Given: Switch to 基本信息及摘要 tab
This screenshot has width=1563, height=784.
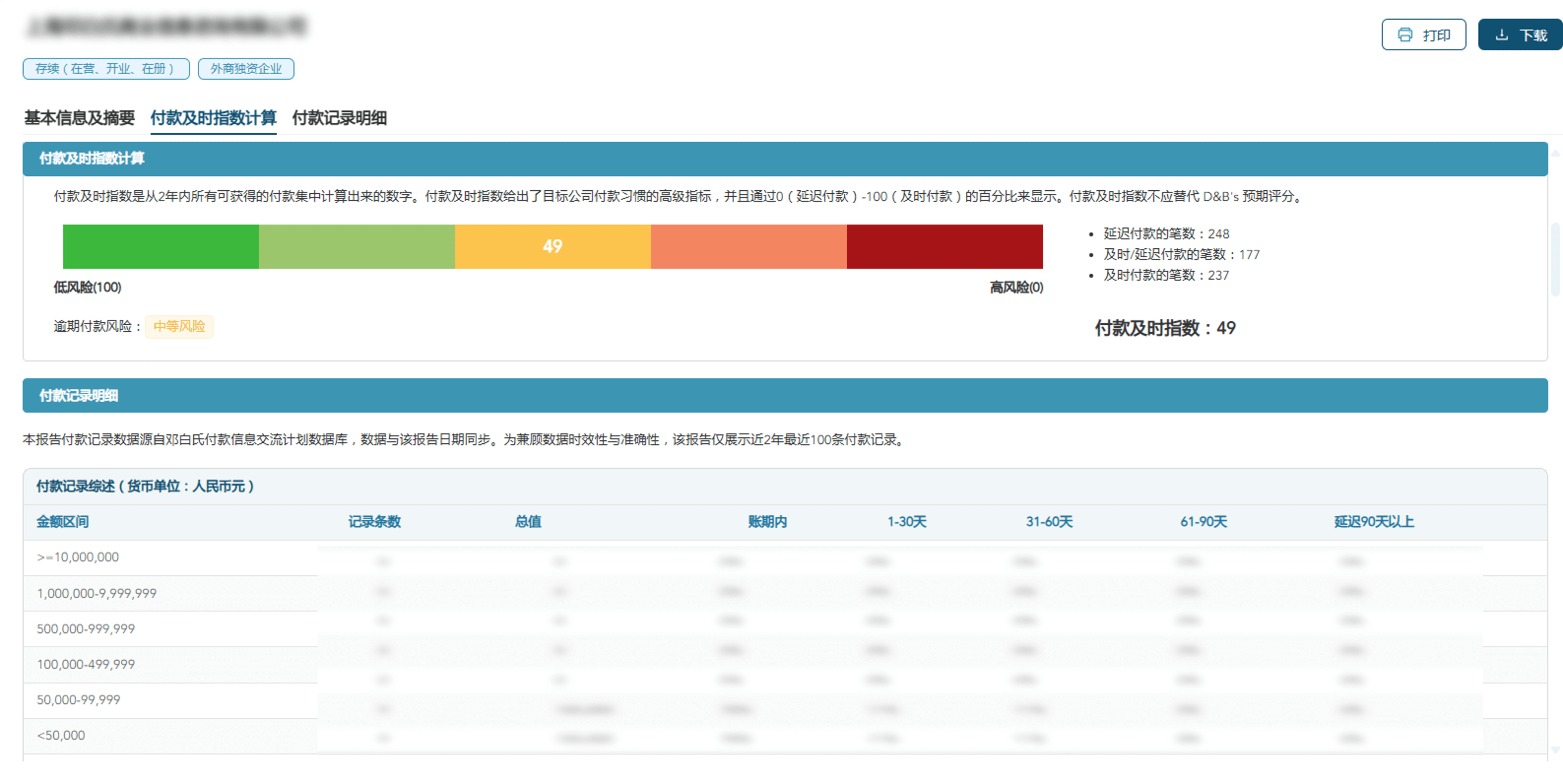Looking at the screenshot, I should (79, 118).
